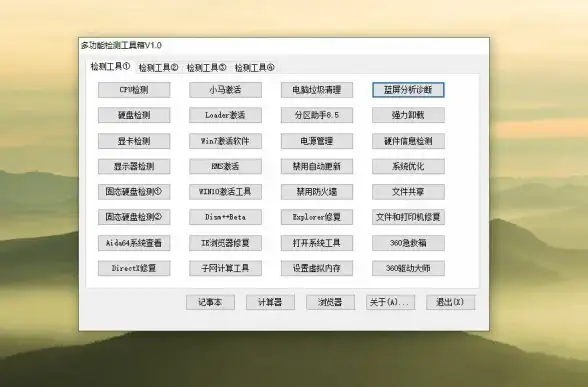This screenshot has height=387, width=588.
Task: Open 记事本 notepad
Action: [210, 302]
